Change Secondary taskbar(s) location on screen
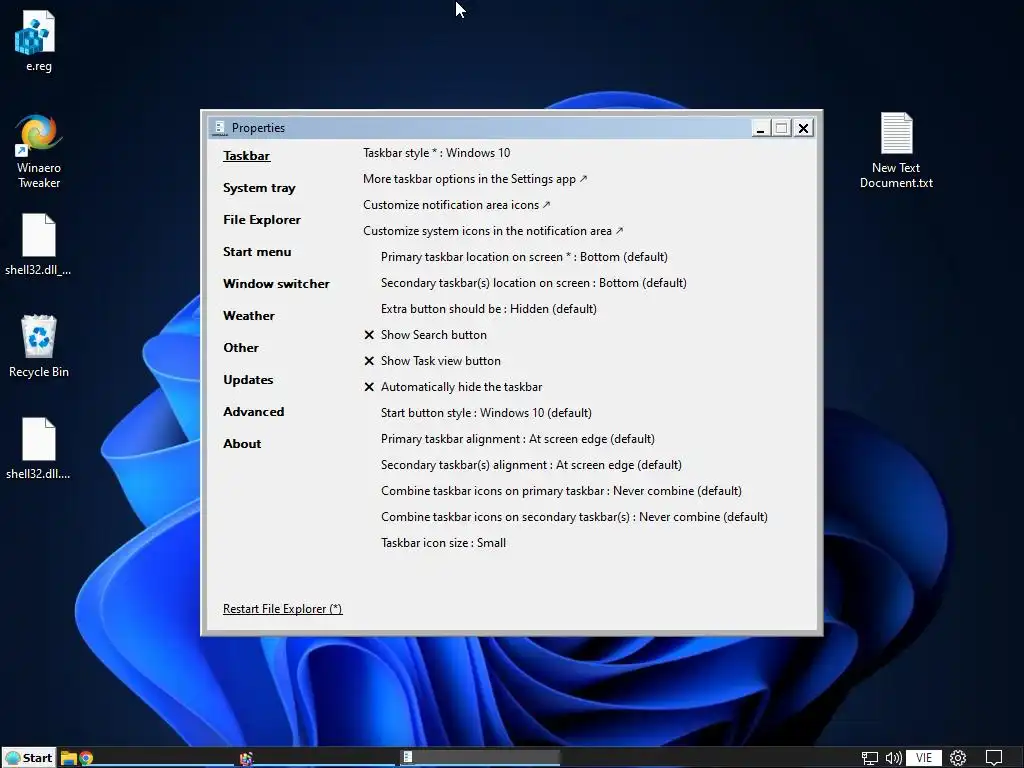 534,283
